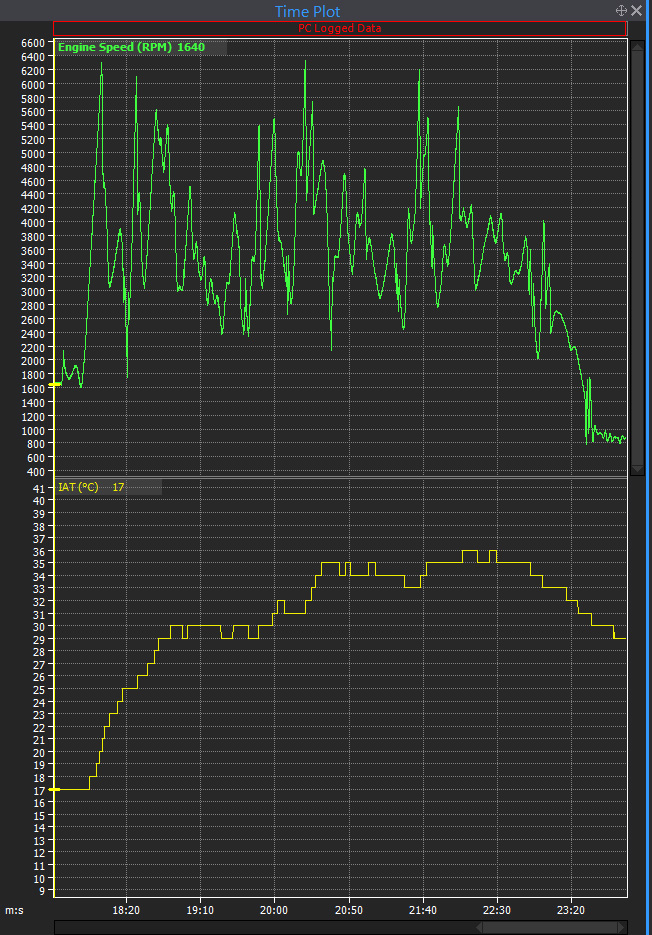This screenshot has height=935, width=652.
Task: Select the red PC Logged Data bar
Action: (339, 28)
